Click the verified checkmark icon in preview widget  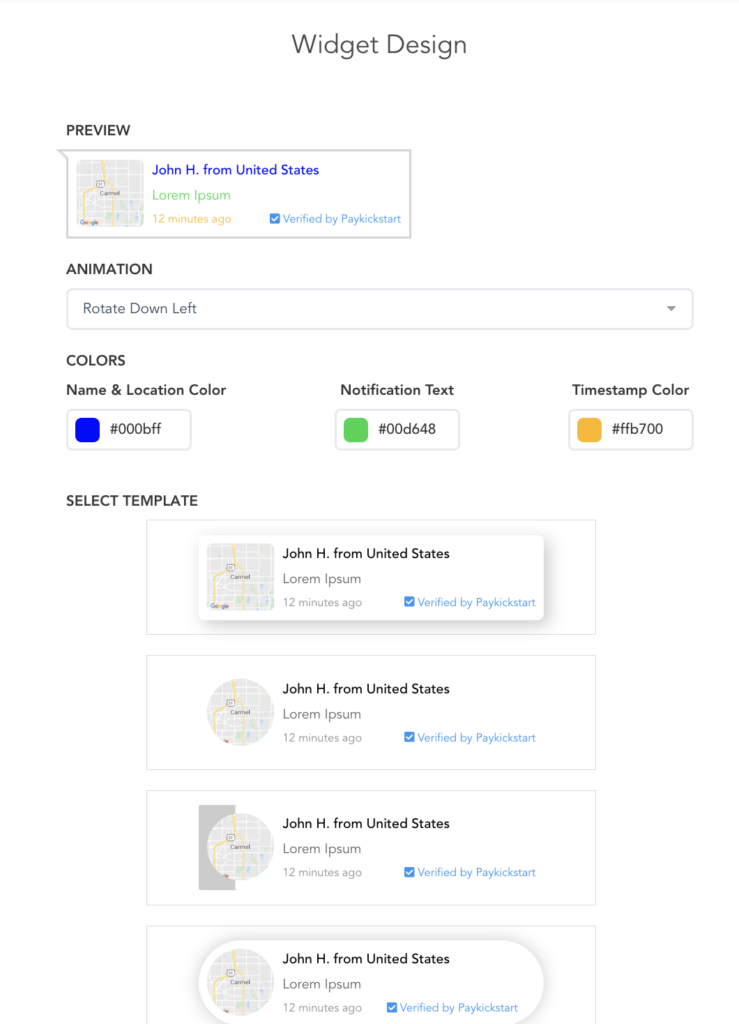[275, 219]
